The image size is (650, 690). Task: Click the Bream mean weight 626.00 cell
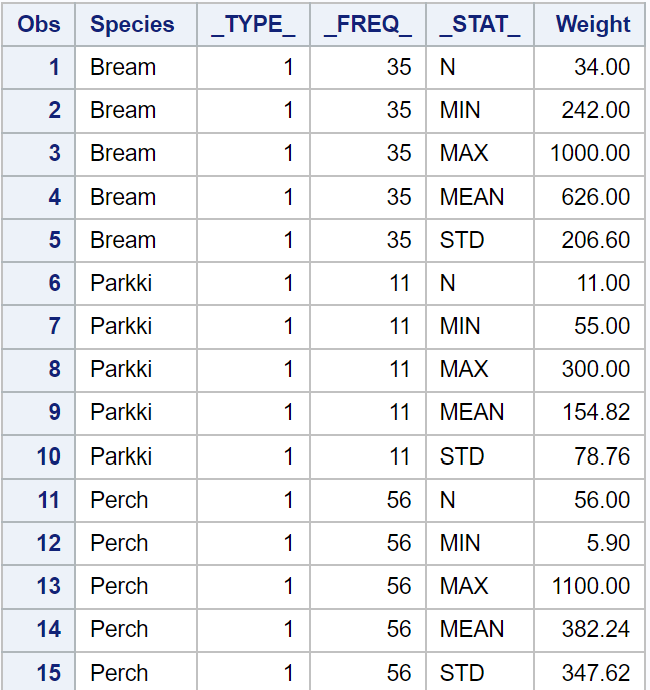(x=589, y=197)
